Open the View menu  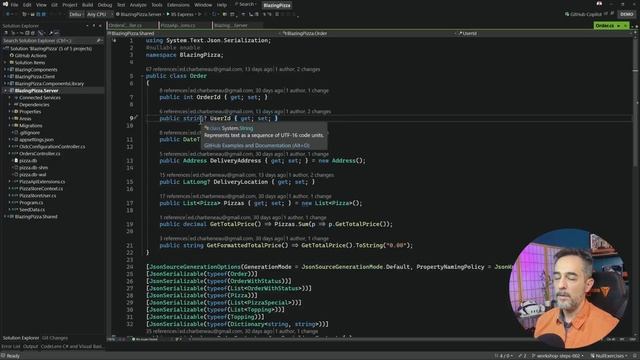[41, 5]
